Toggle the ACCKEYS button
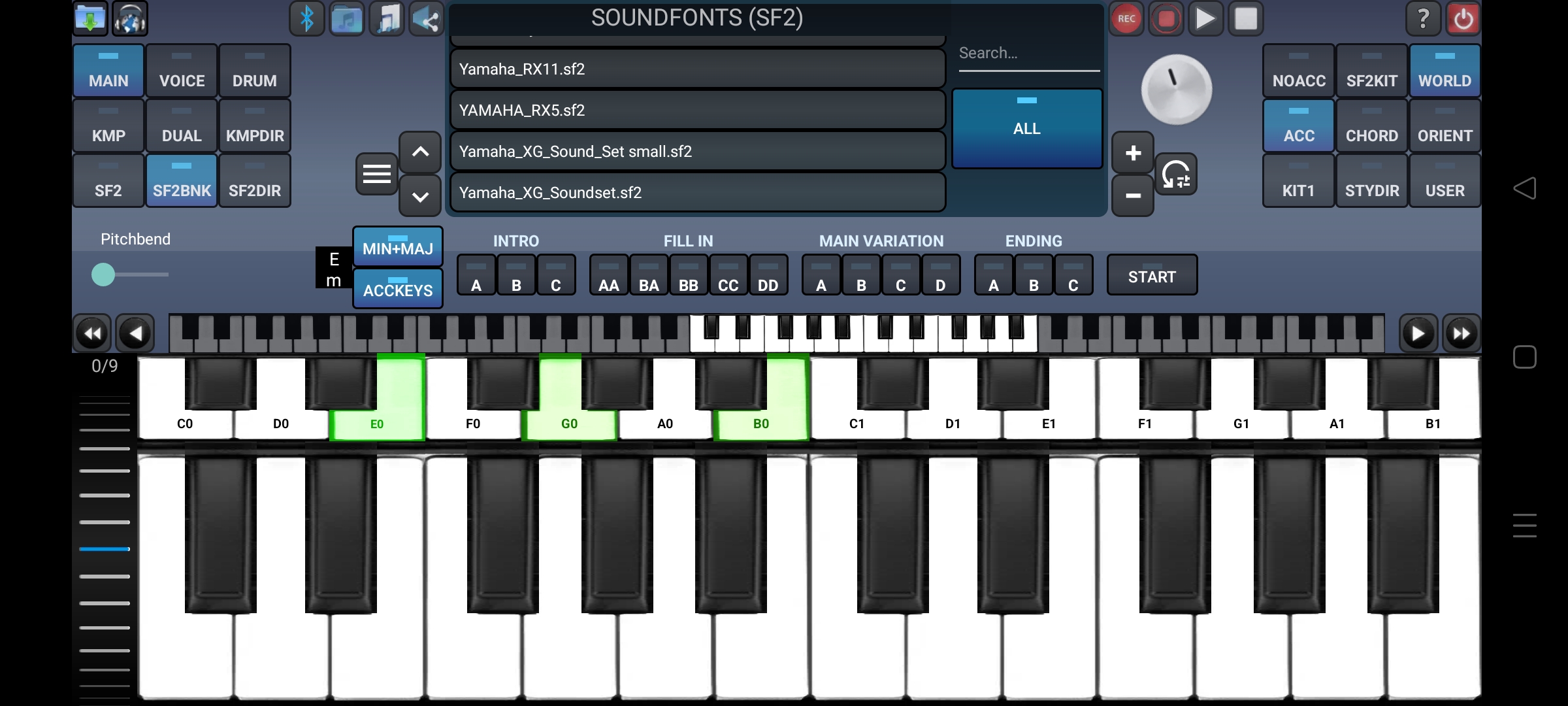Image resolution: width=1568 pixels, height=706 pixels. point(397,288)
